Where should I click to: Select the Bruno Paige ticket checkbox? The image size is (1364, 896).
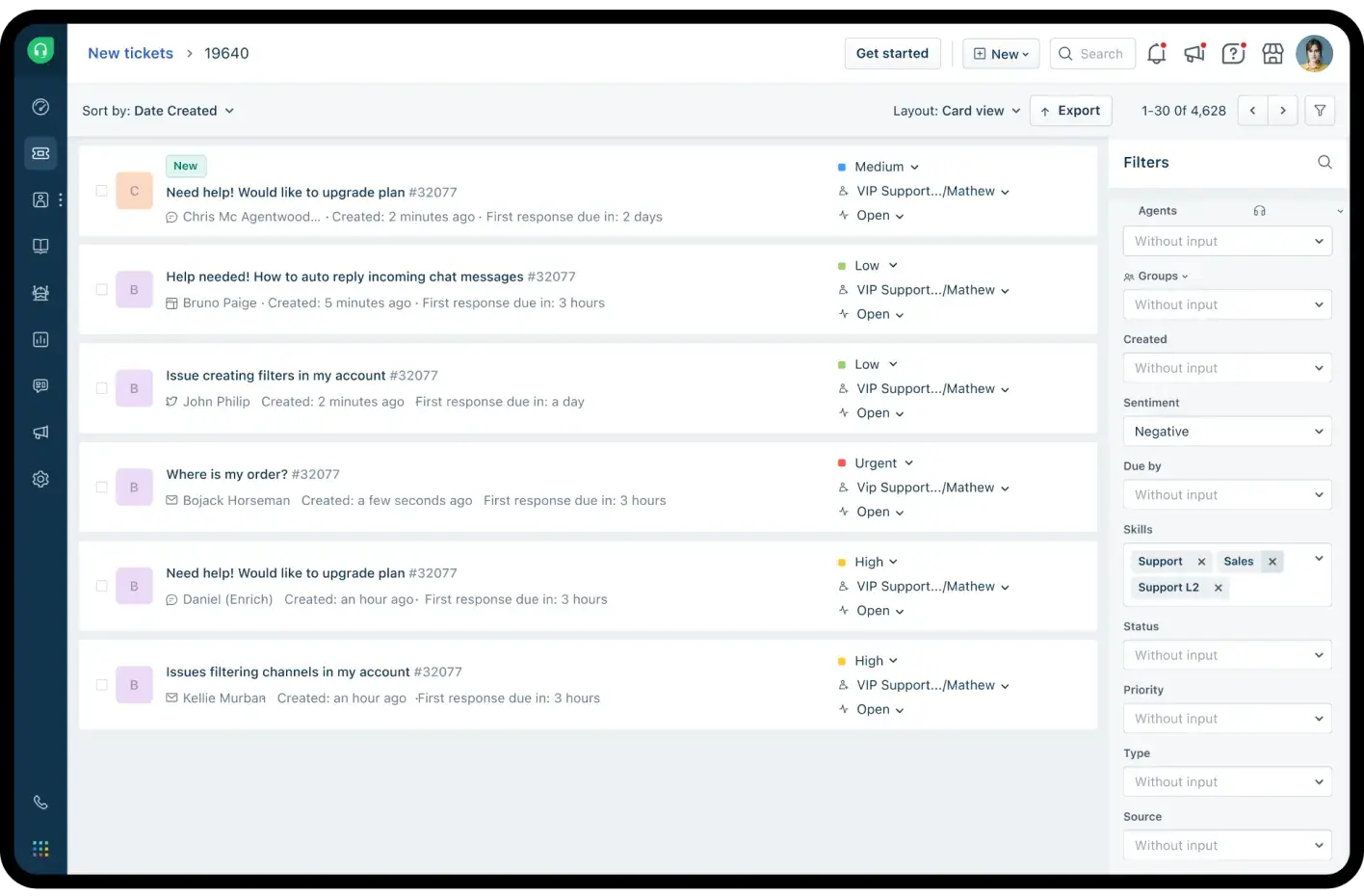[102, 289]
